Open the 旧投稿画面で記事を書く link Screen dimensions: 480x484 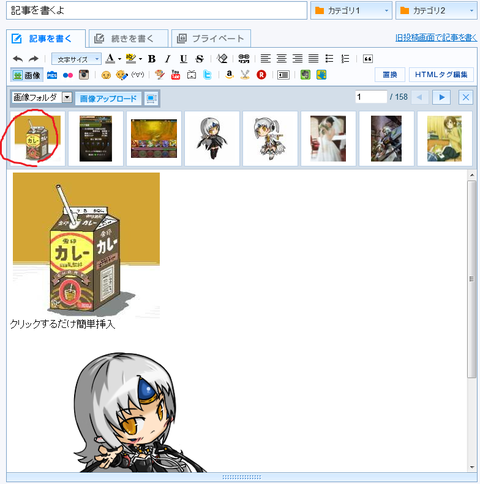tap(436, 38)
